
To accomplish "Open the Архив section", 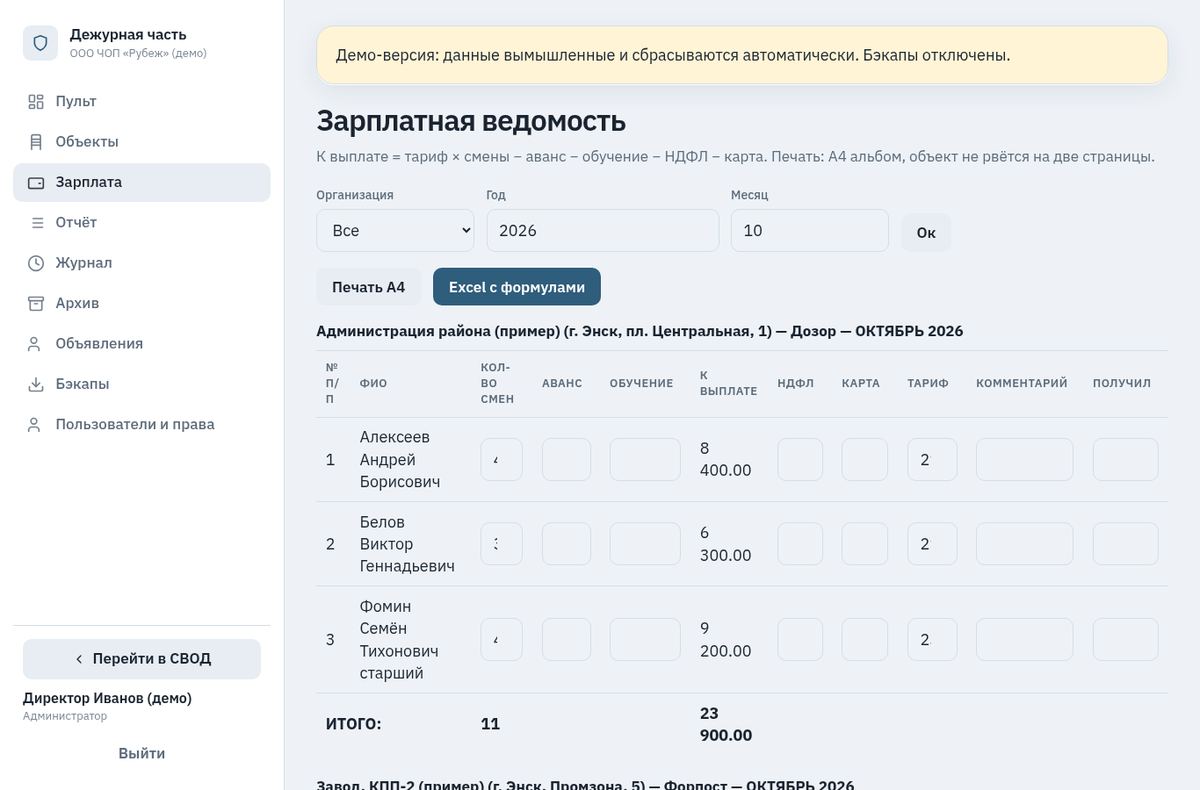I will [x=142, y=303].
